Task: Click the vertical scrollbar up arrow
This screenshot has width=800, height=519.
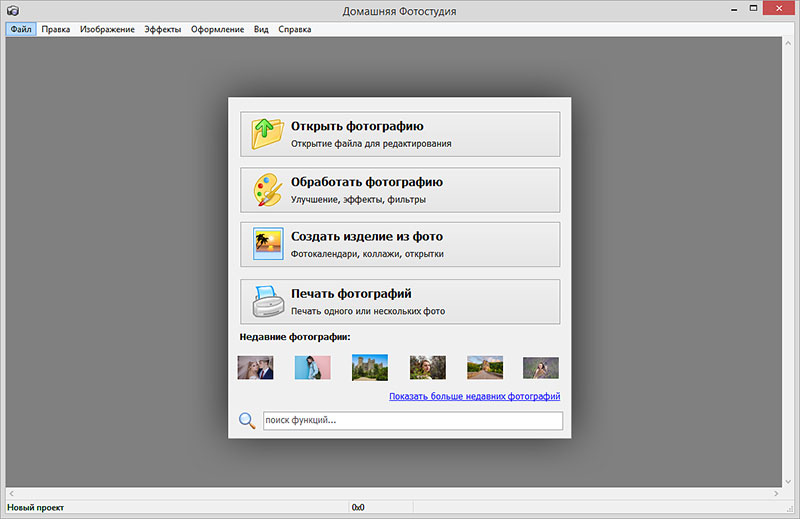Action: click(x=788, y=43)
